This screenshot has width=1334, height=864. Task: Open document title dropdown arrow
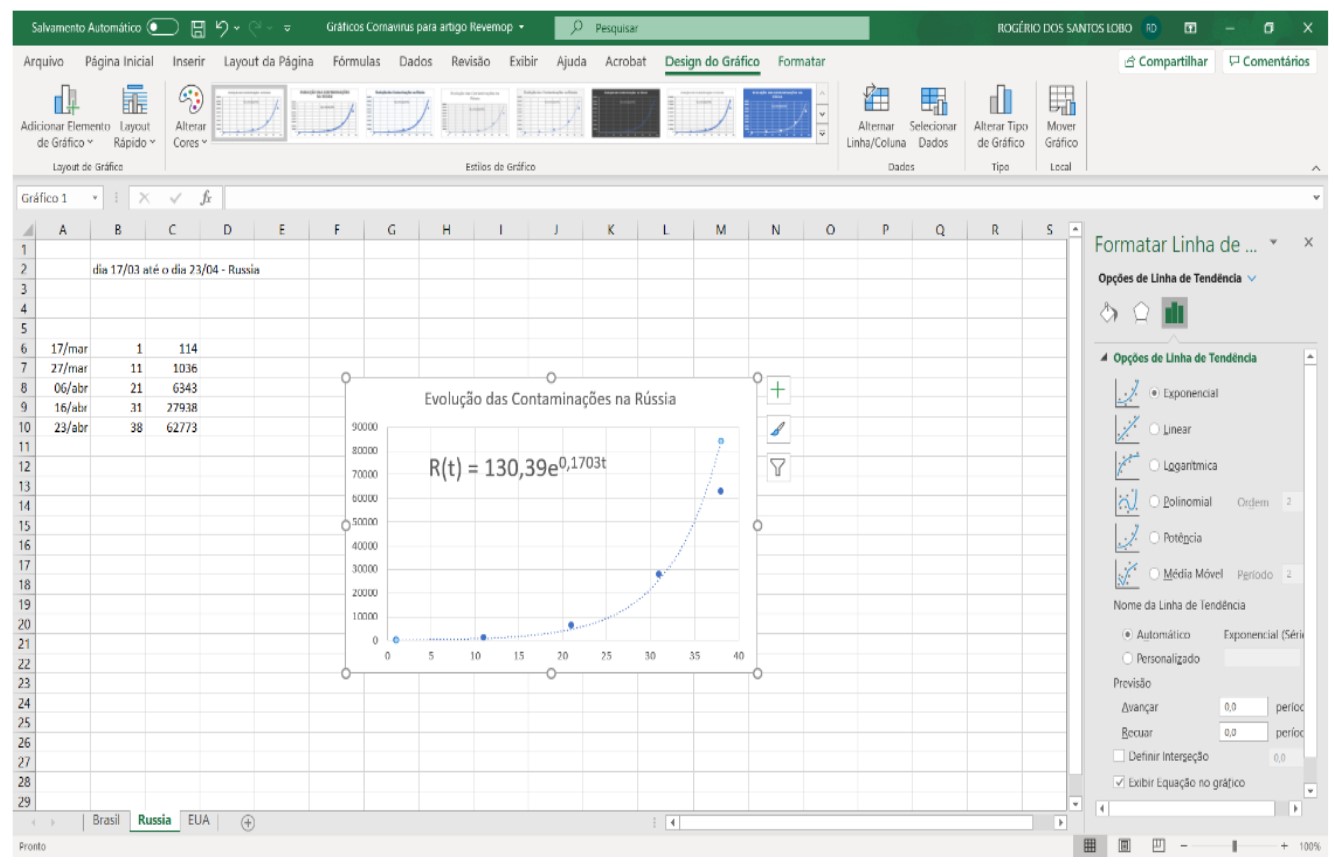[x=522, y=27]
